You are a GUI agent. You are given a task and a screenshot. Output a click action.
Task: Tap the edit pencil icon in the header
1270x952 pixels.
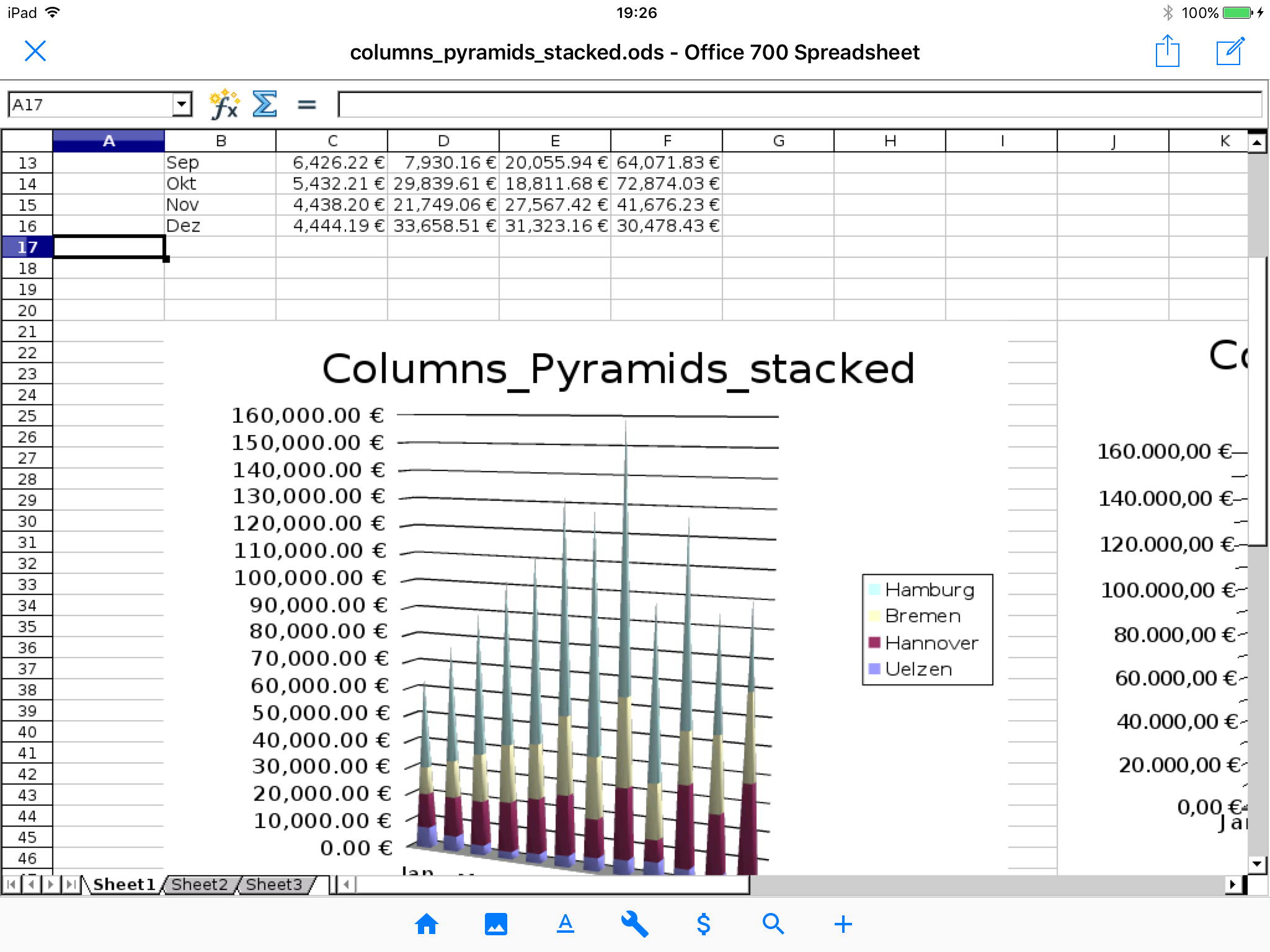coord(1230,51)
